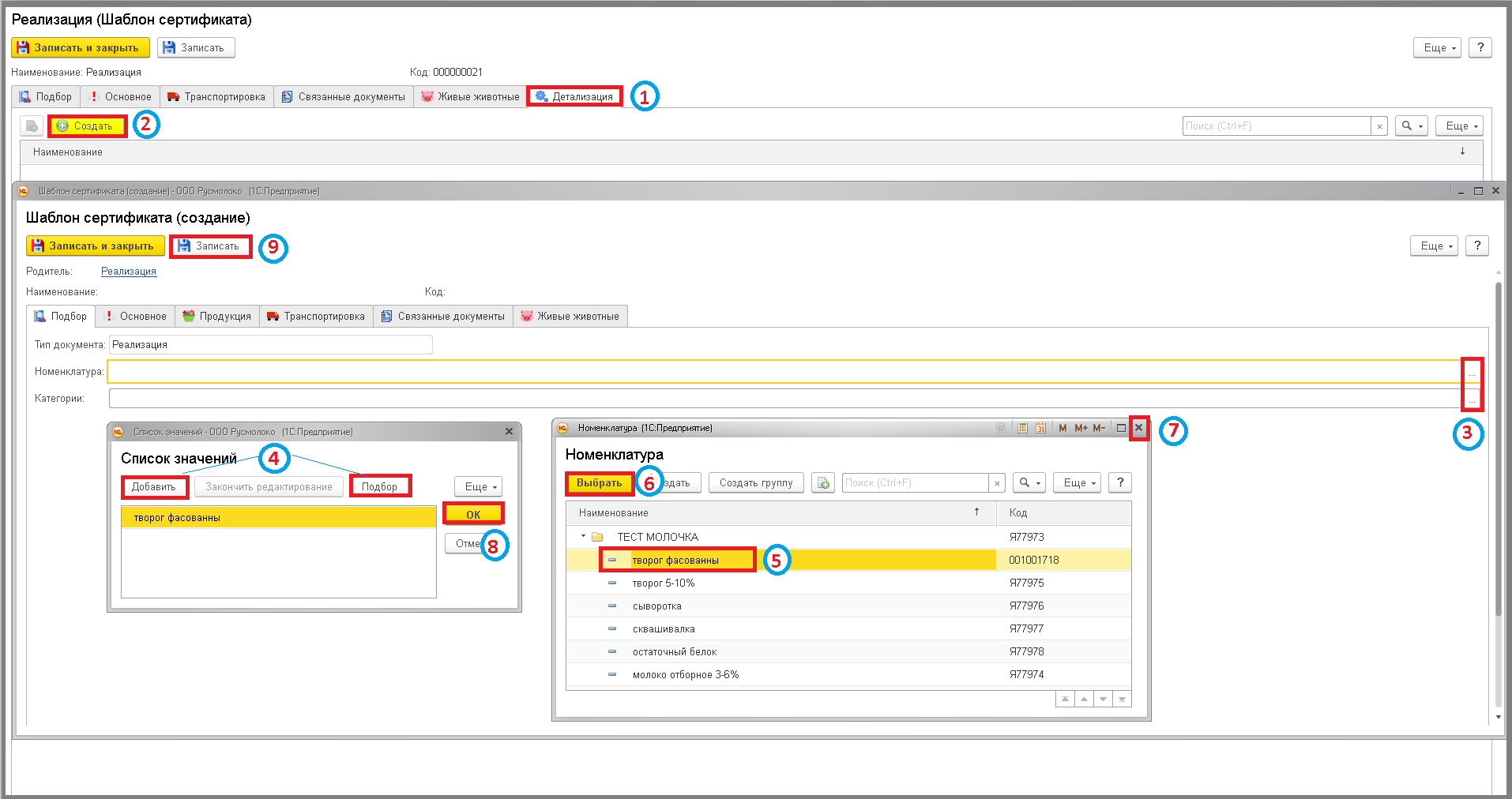Open the Детализация tab
1512x799 pixels.
pyautogui.click(x=574, y=96)
